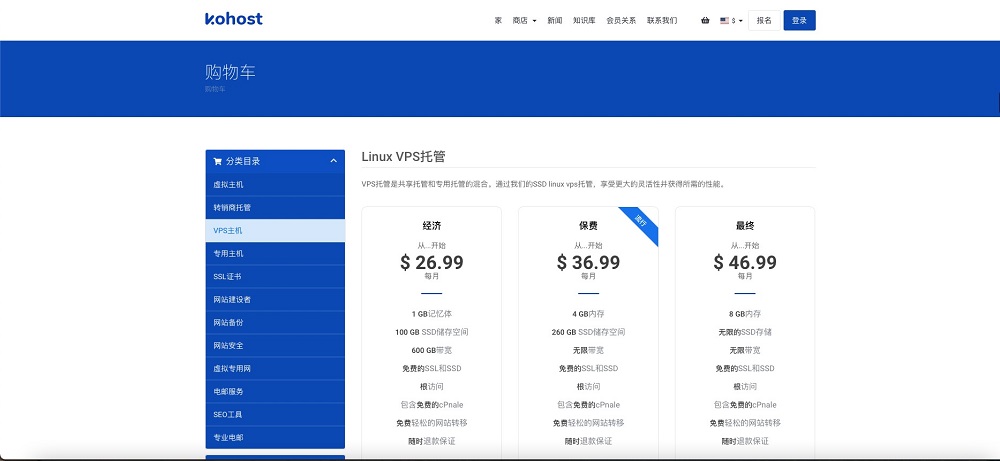Viewport: 1000px width, 461px height.
Task: Select 网站备份 category
Action: pyautogui.click(x=275, y=323)
